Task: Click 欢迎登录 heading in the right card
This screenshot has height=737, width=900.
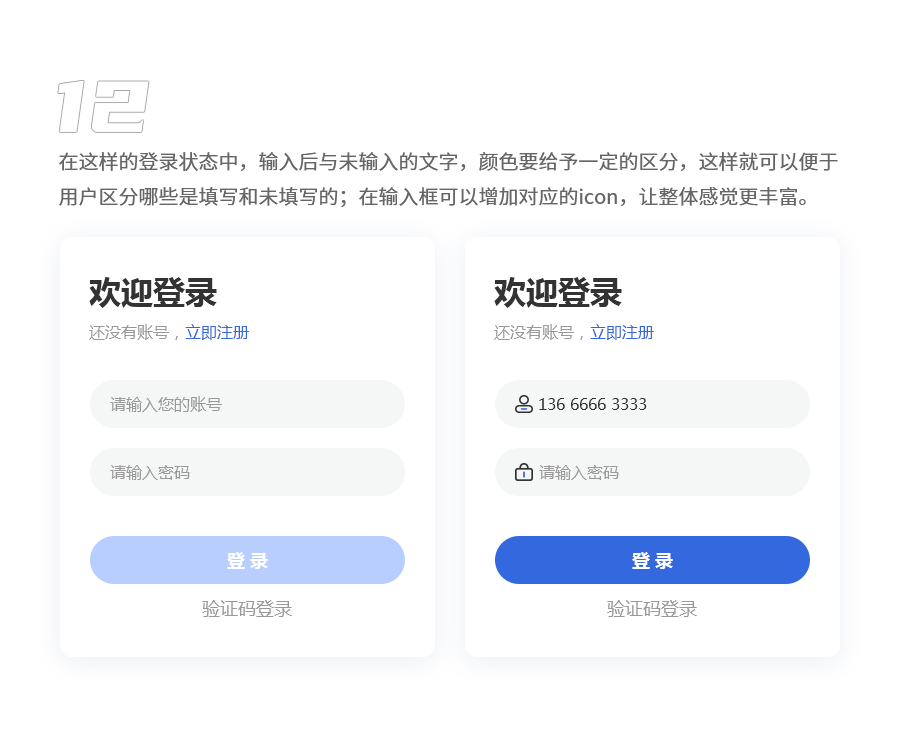Action: (558, 293)
